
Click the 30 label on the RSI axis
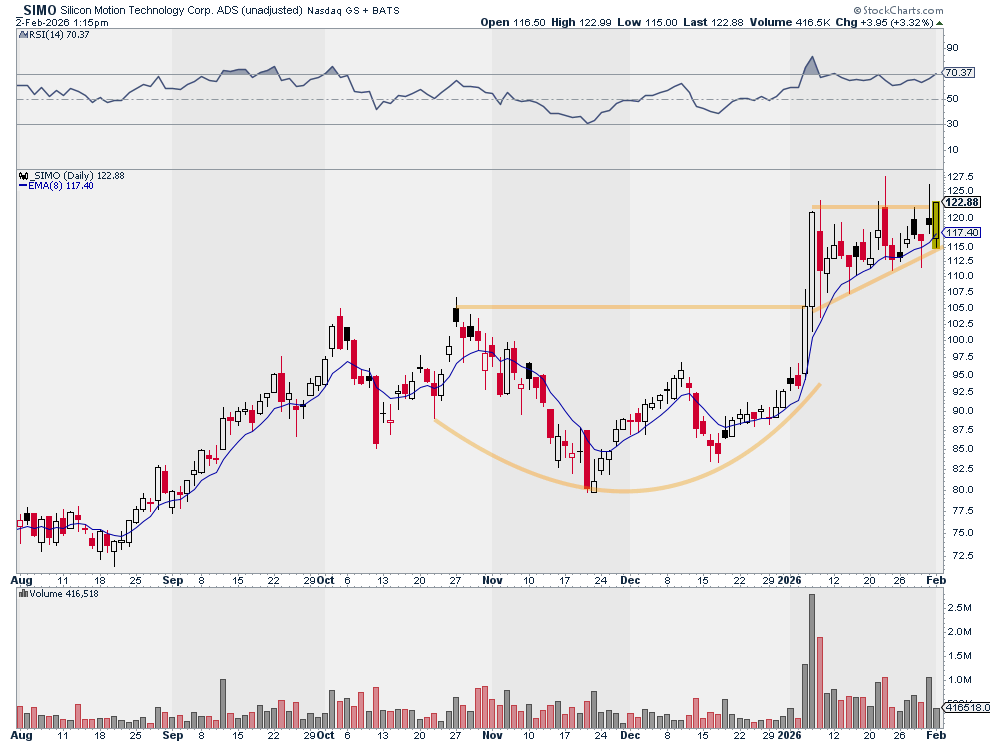point(952,124)
